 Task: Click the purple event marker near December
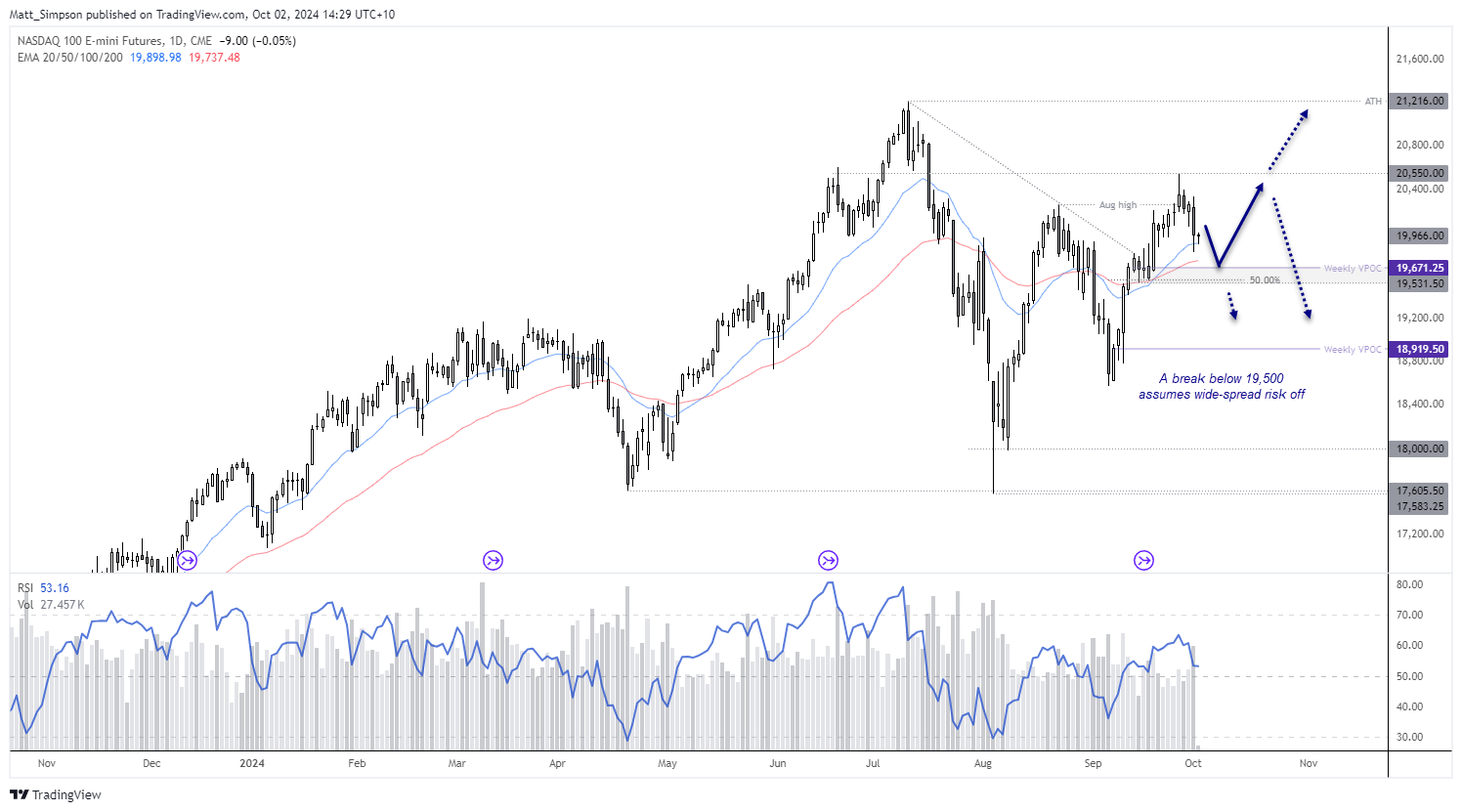pyautogui.click(x=188, y=560)
